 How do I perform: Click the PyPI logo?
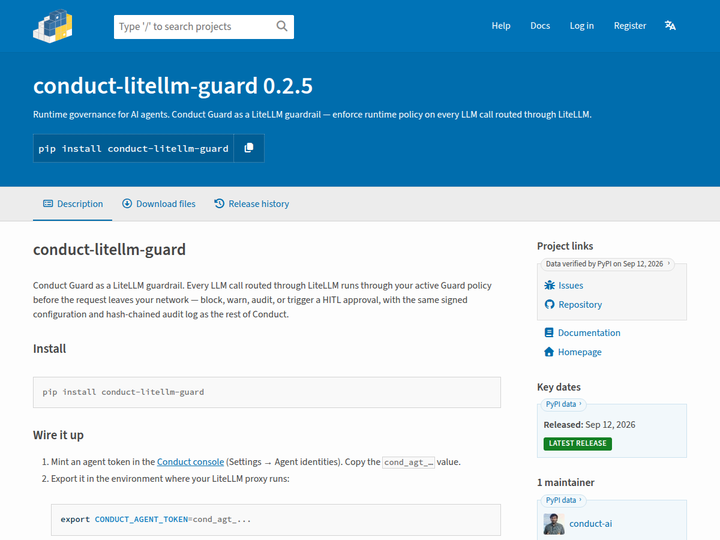click(53, 26)
